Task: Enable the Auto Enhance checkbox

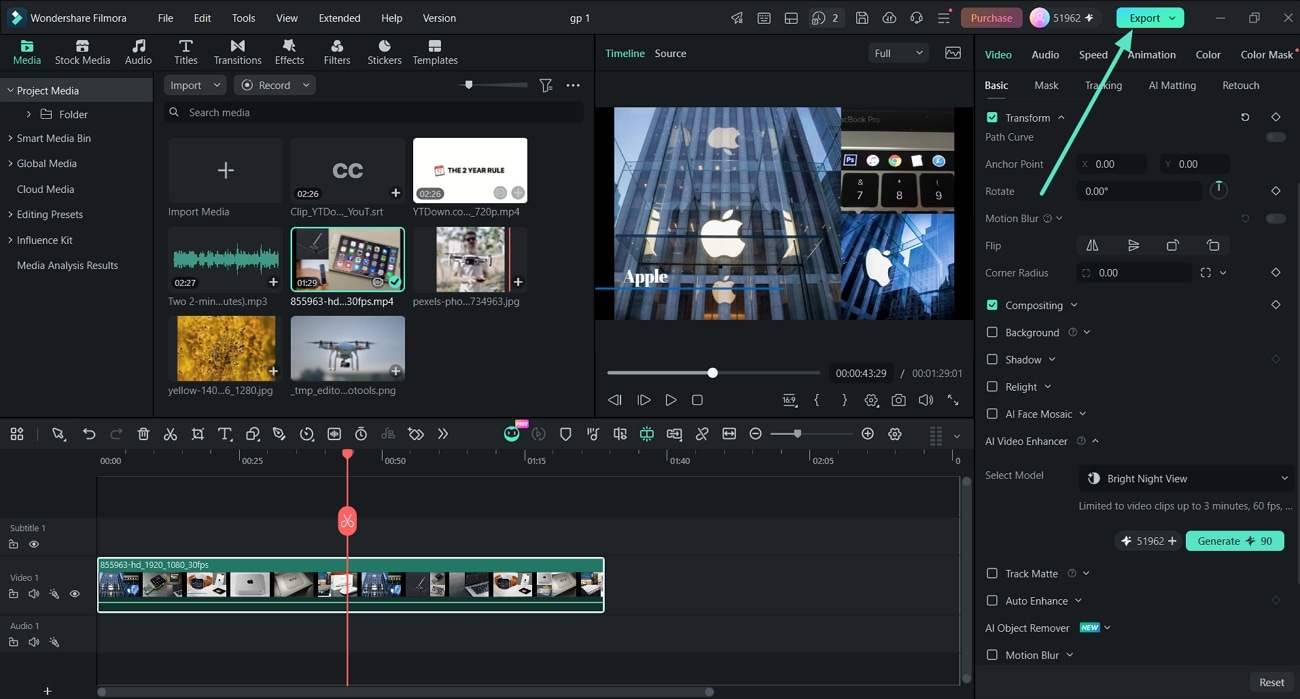Action: point(992,601)
